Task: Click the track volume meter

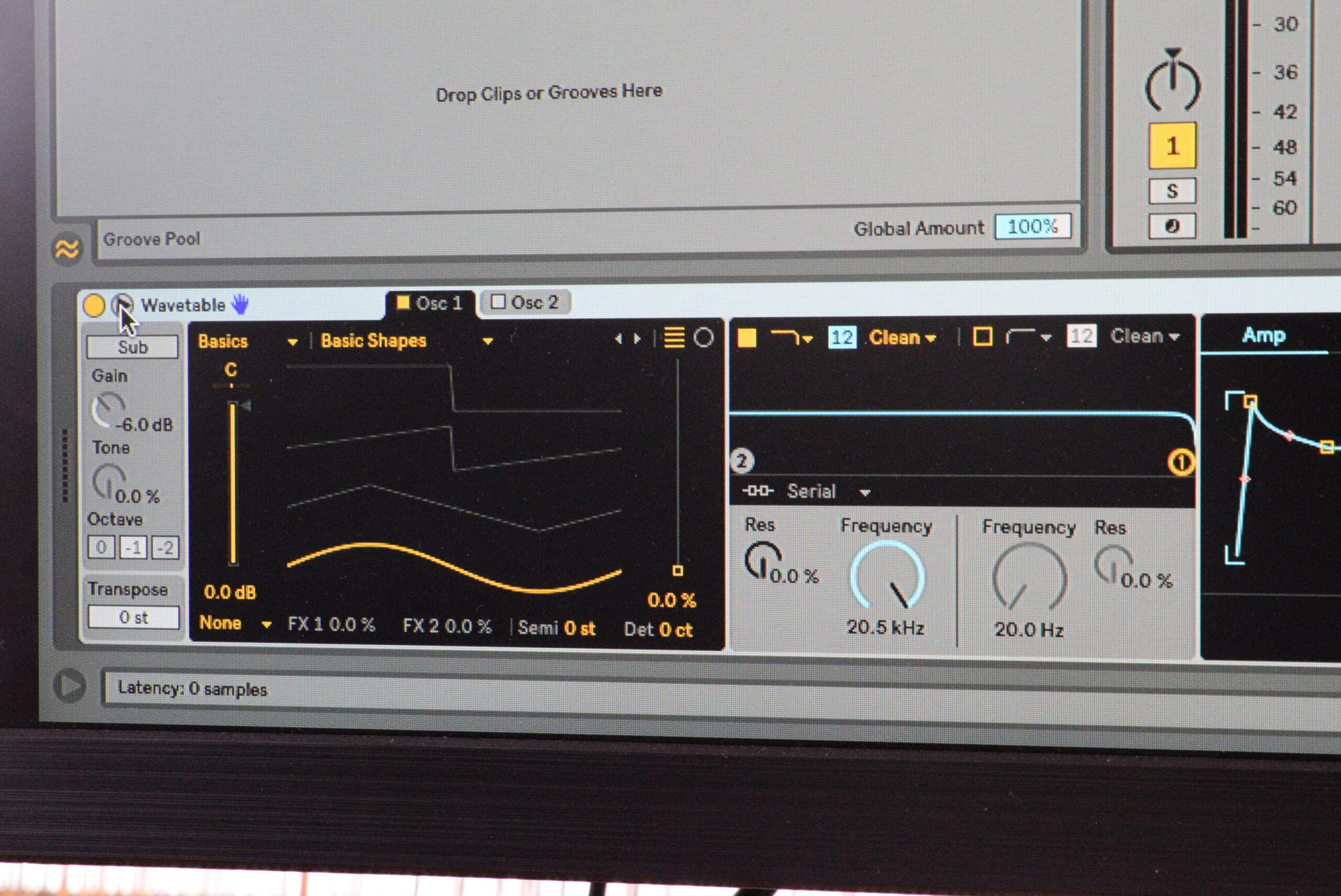Action: click(x=1236, y=119)
